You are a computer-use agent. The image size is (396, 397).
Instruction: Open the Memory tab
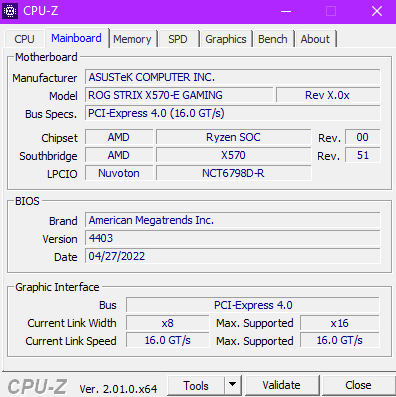point(132,39)
